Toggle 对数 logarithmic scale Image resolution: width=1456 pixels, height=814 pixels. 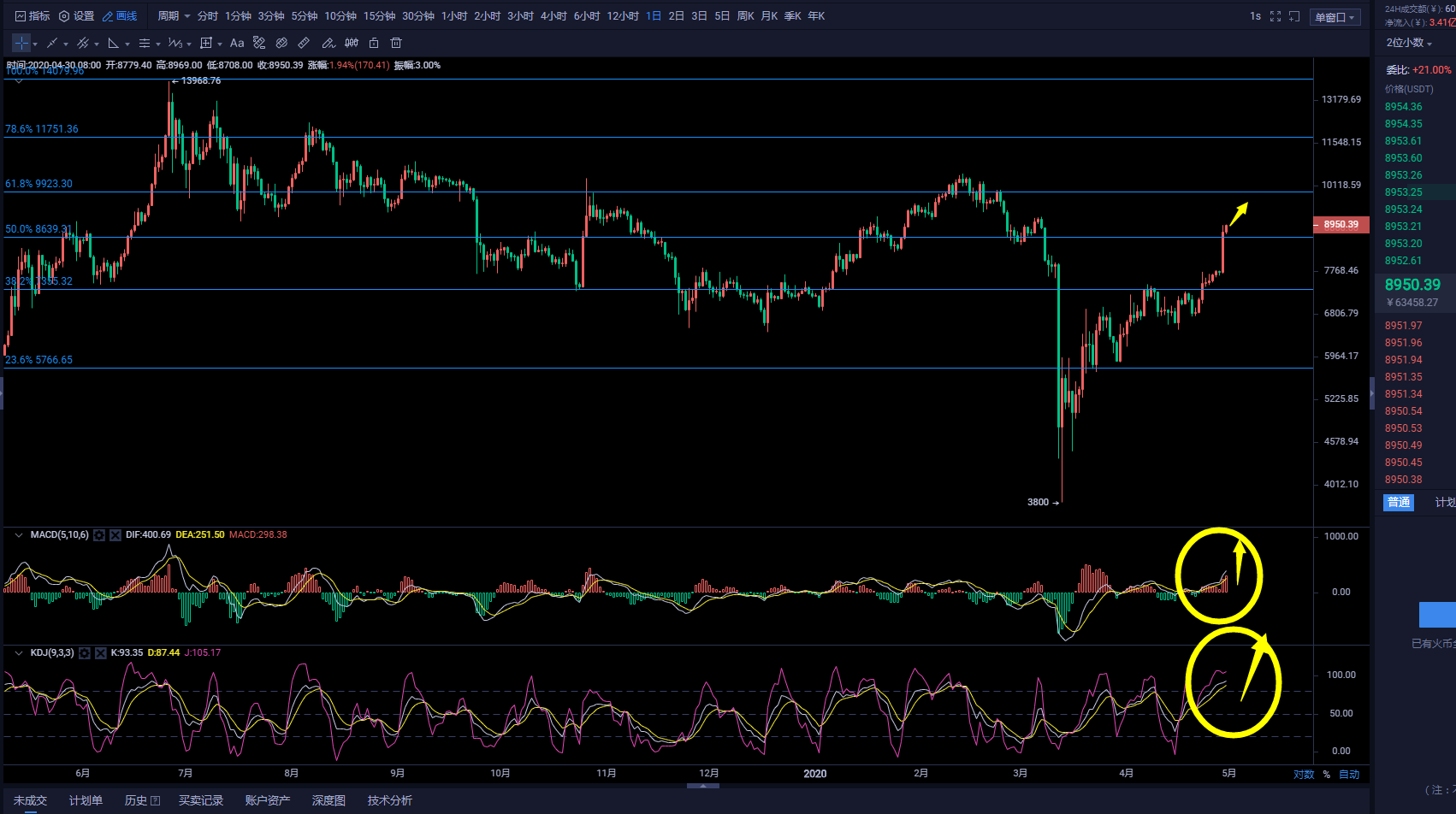(x=1304, y=775)
